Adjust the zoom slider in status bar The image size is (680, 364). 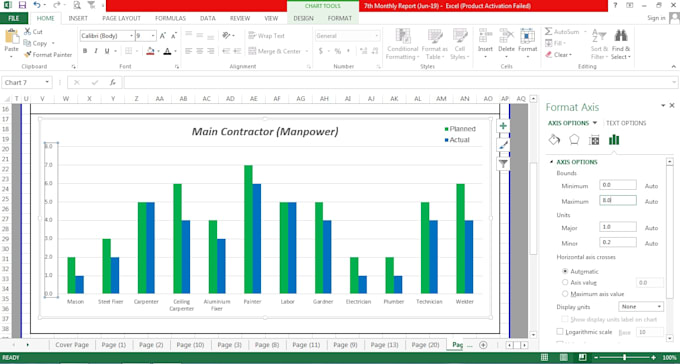click(x=624, y=357)
